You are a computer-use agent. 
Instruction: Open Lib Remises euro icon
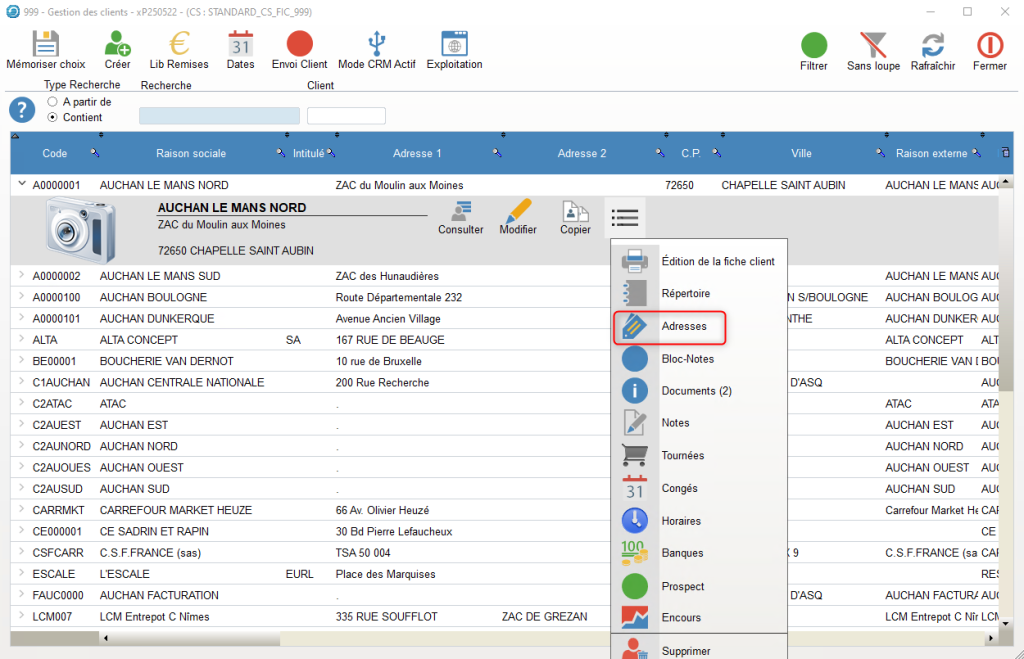pyautogui.click(x=179, y=45)
